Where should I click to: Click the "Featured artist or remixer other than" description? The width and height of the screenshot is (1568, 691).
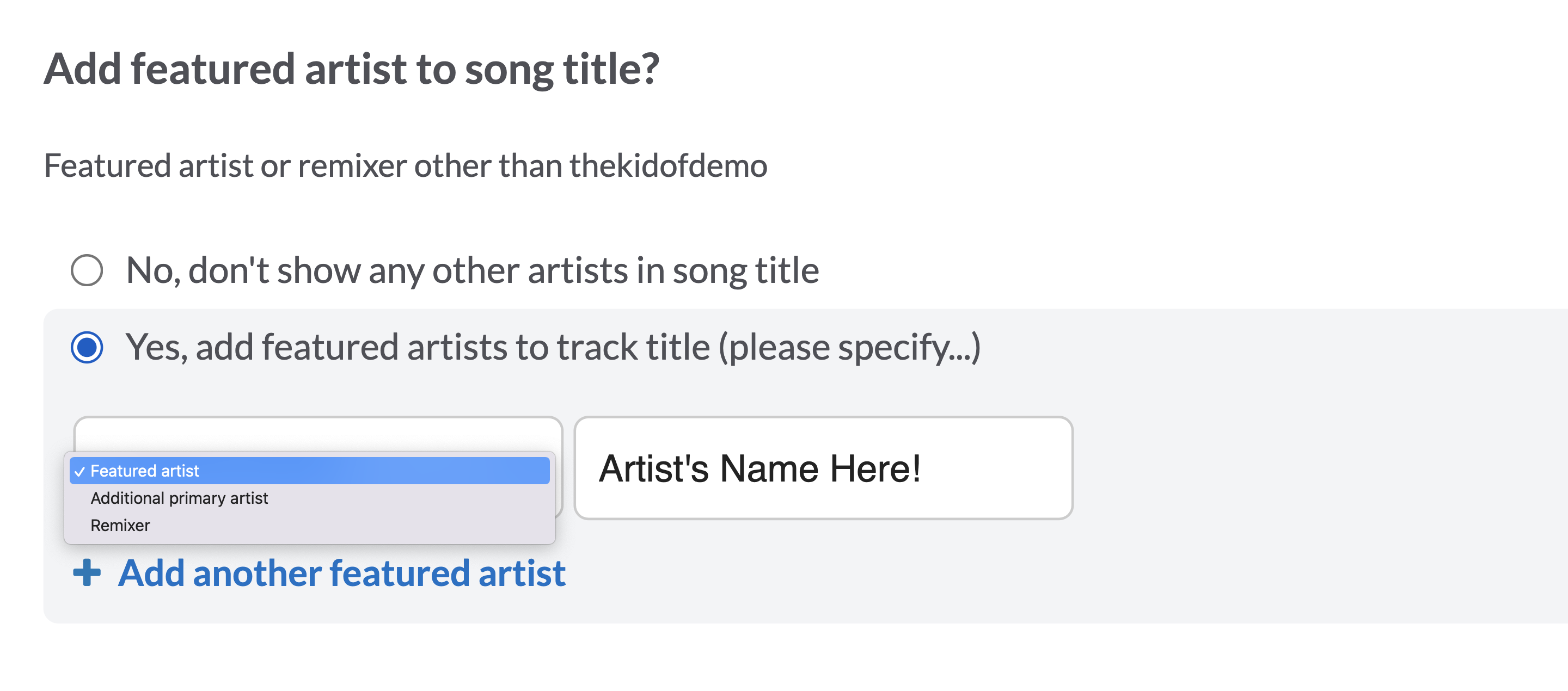tap(304, 165)
